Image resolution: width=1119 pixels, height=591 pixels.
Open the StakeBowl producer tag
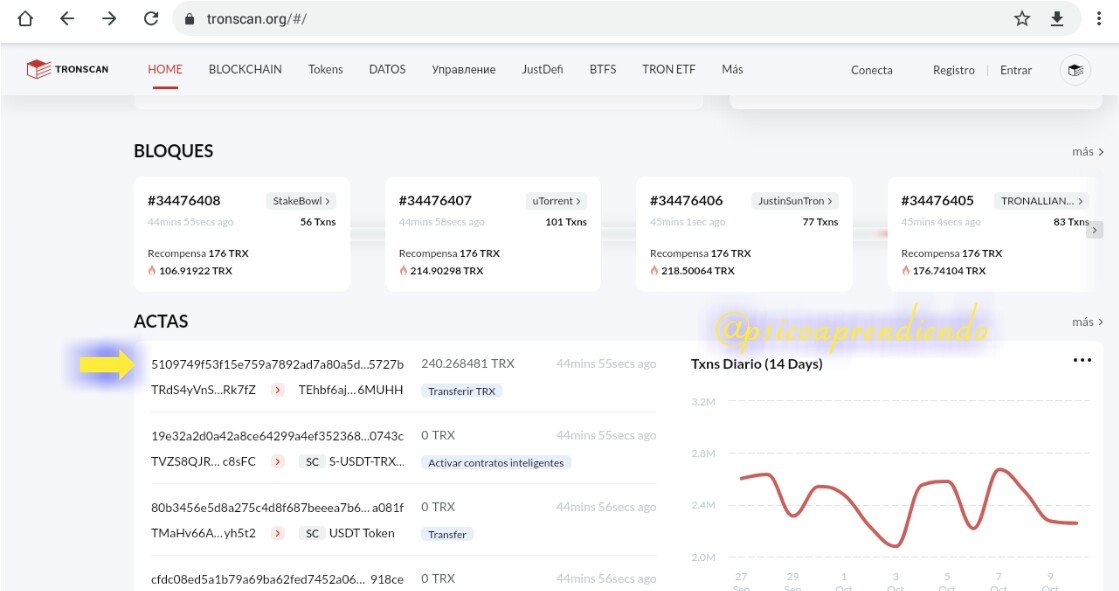tap(301, 201)
